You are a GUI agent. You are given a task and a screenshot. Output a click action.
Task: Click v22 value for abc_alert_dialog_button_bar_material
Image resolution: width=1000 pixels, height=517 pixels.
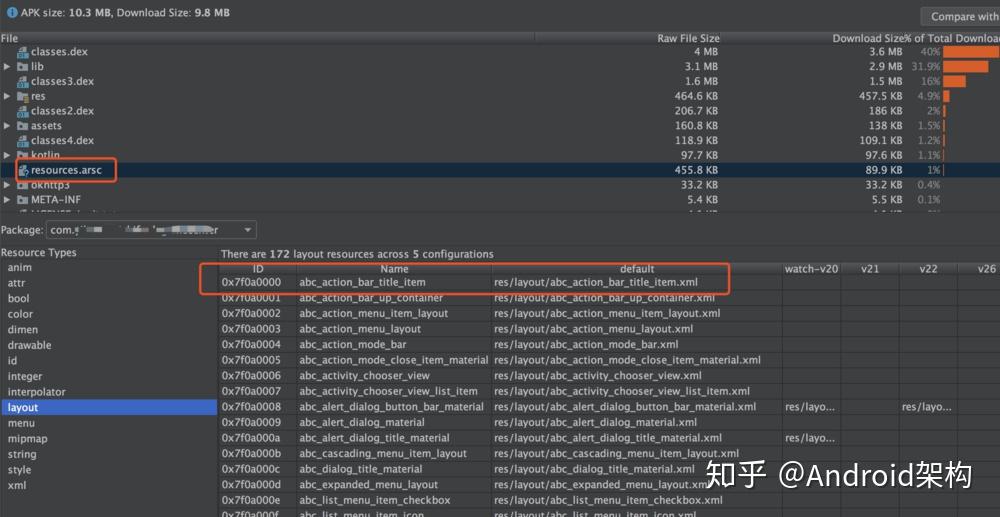928,407
